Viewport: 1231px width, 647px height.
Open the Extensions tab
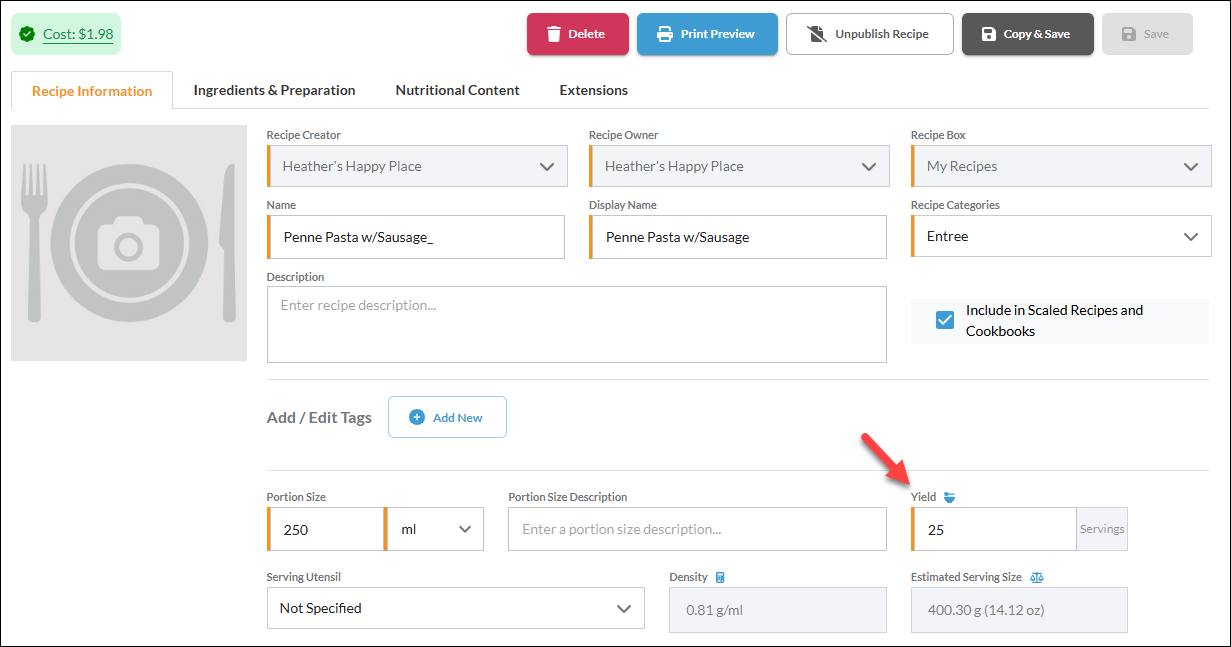[x=593, y=90]
